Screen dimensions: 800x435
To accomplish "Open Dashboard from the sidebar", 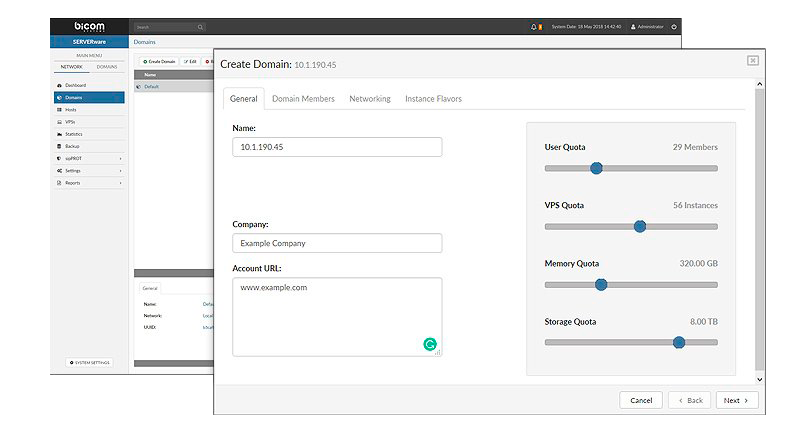I will (76, 86).
